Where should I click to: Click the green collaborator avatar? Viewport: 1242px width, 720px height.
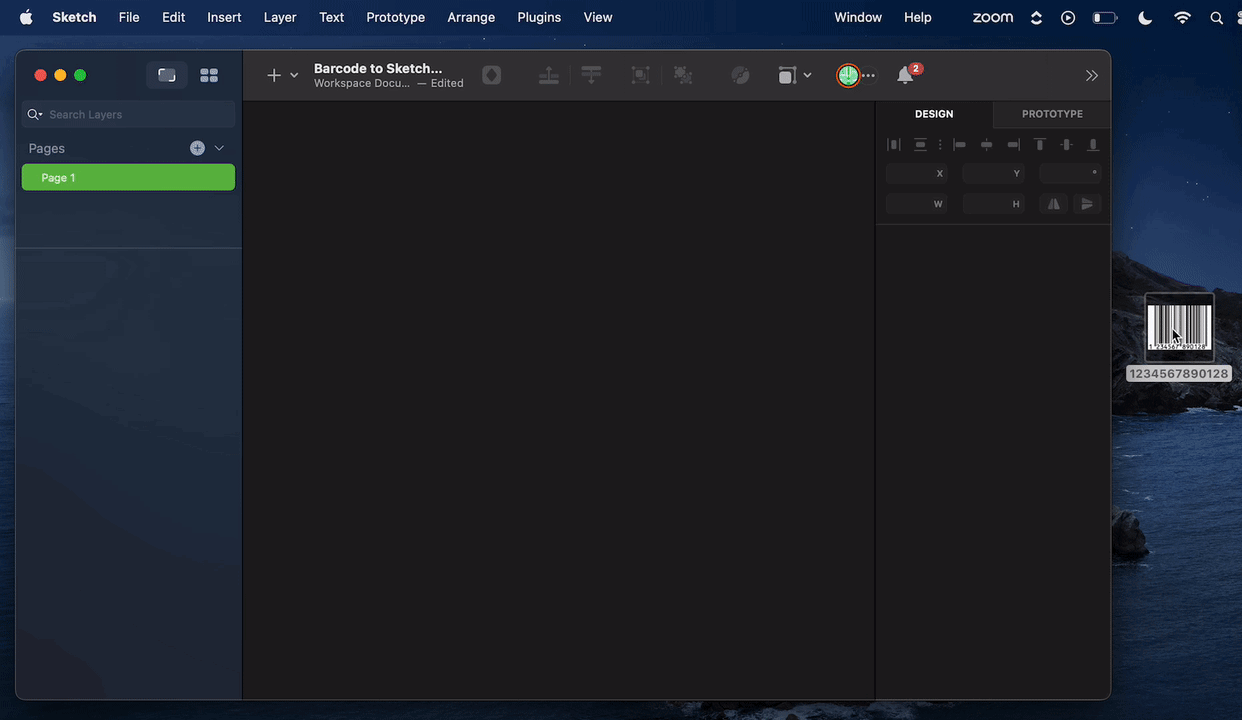pos(848,75)
